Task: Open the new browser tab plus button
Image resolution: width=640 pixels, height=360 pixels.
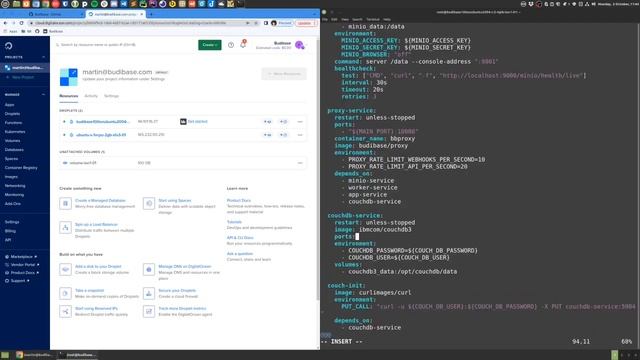Action: 151,14
